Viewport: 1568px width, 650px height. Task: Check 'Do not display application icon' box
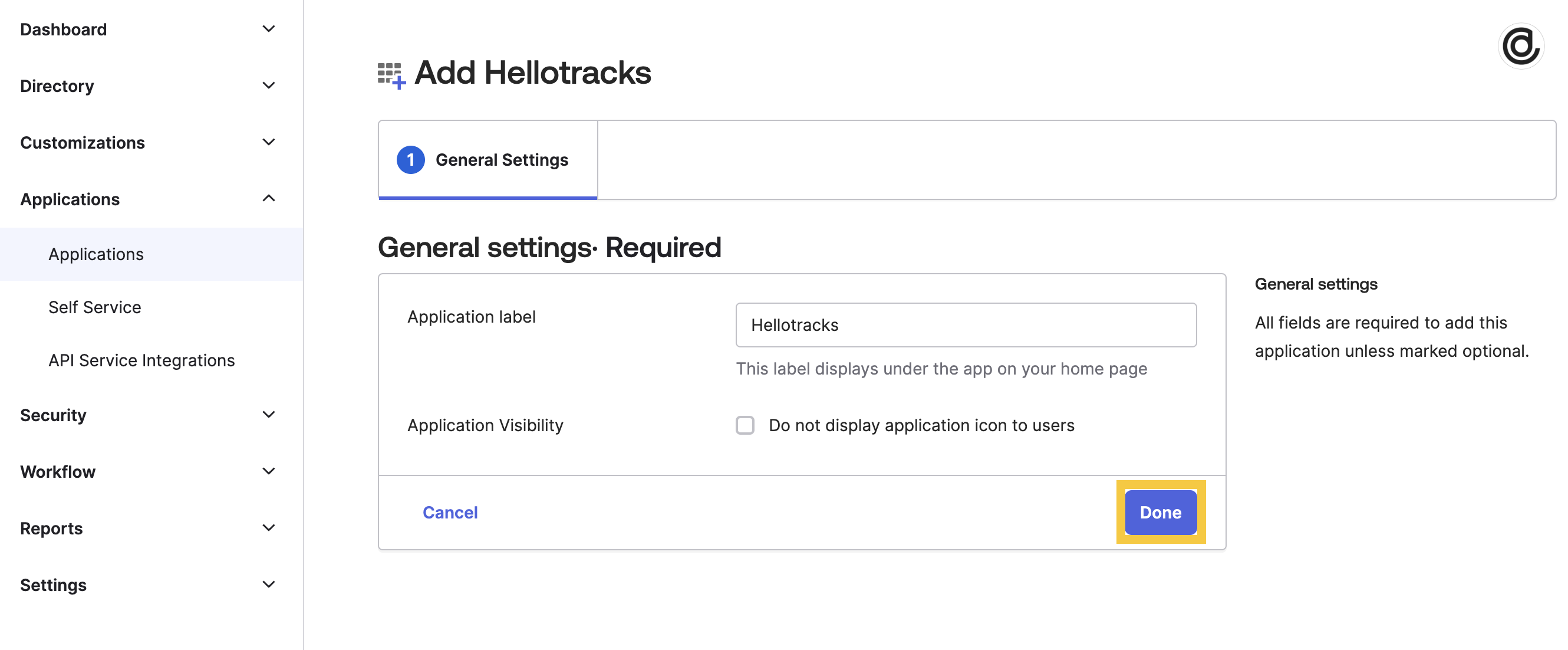[x=745, y=425]
